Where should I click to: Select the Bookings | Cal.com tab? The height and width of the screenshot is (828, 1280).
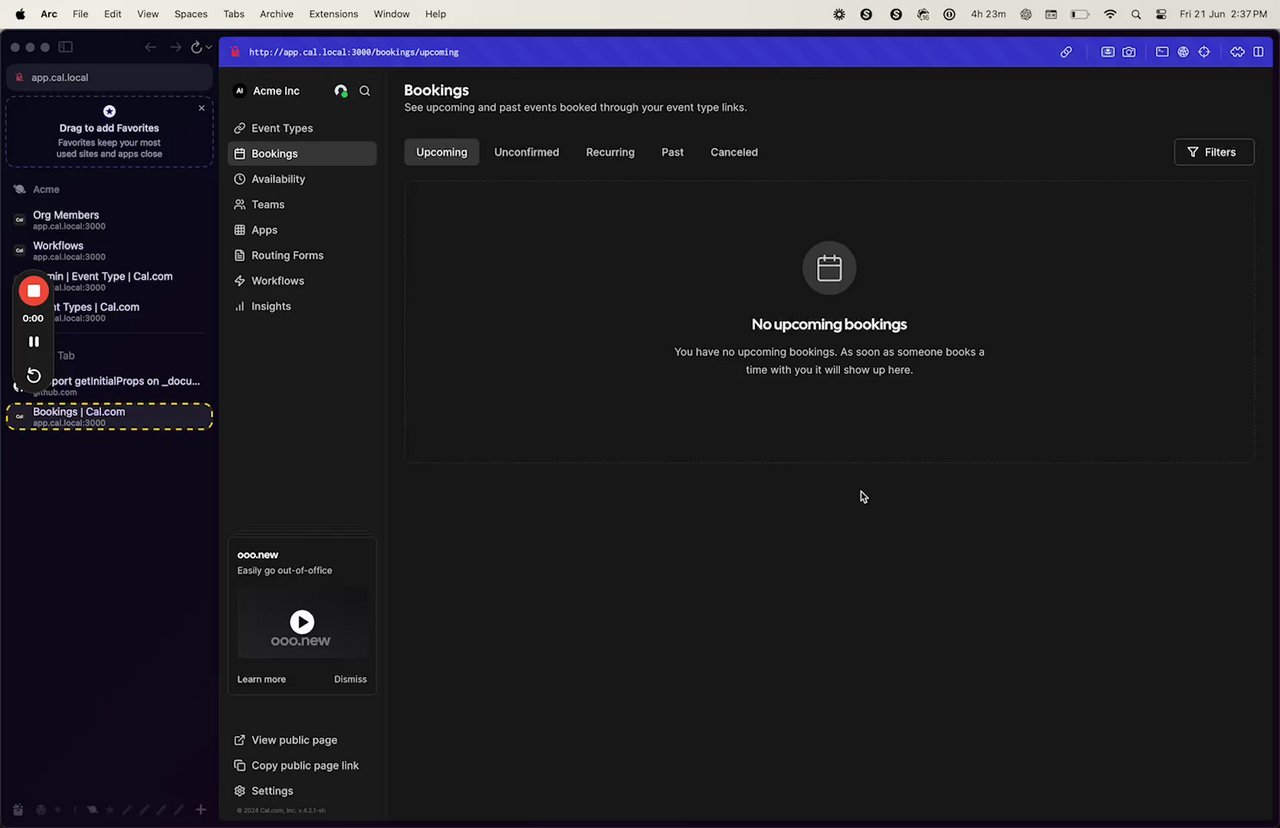[x=109, y=417]
